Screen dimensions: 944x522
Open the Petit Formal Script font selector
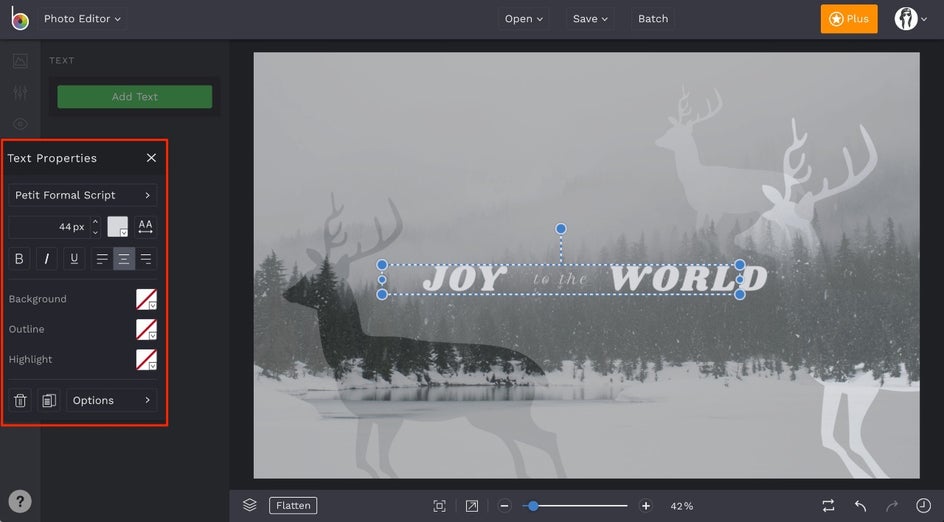(x=82, y=195)
